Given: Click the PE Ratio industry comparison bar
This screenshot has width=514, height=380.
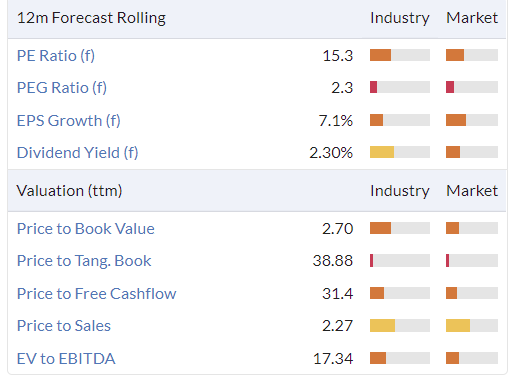Looking at the screenshot, I should pos(400,55).
